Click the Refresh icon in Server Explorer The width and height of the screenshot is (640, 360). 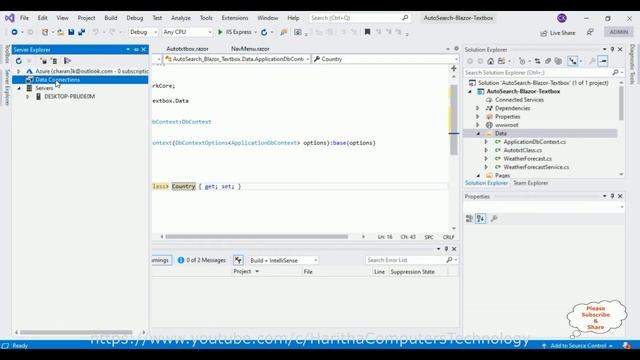(18, 61)
